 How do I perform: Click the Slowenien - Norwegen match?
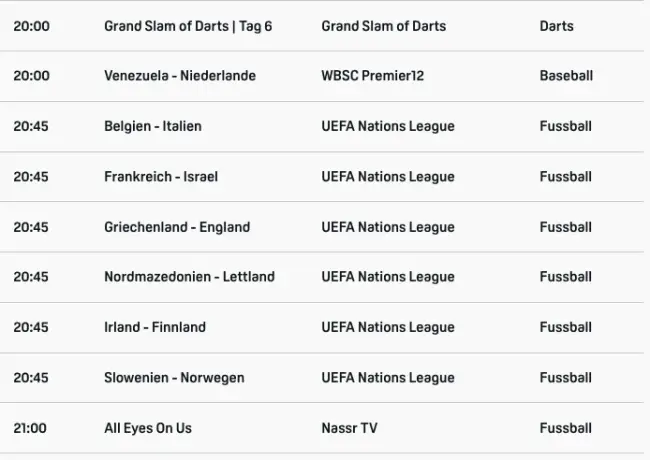(x=174, y=378)
